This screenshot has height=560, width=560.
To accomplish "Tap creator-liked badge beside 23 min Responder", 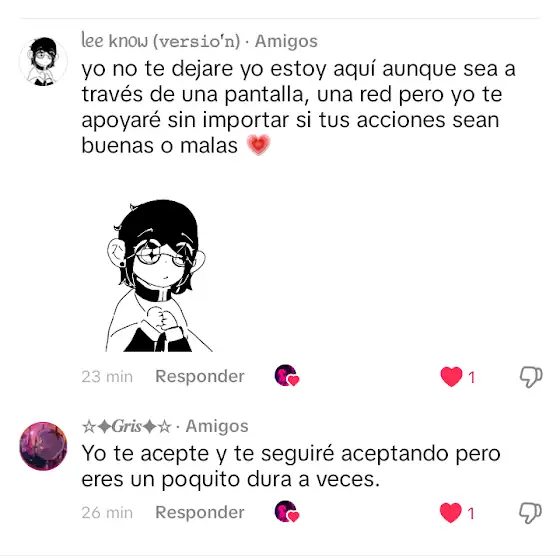I will coord(287,376).
